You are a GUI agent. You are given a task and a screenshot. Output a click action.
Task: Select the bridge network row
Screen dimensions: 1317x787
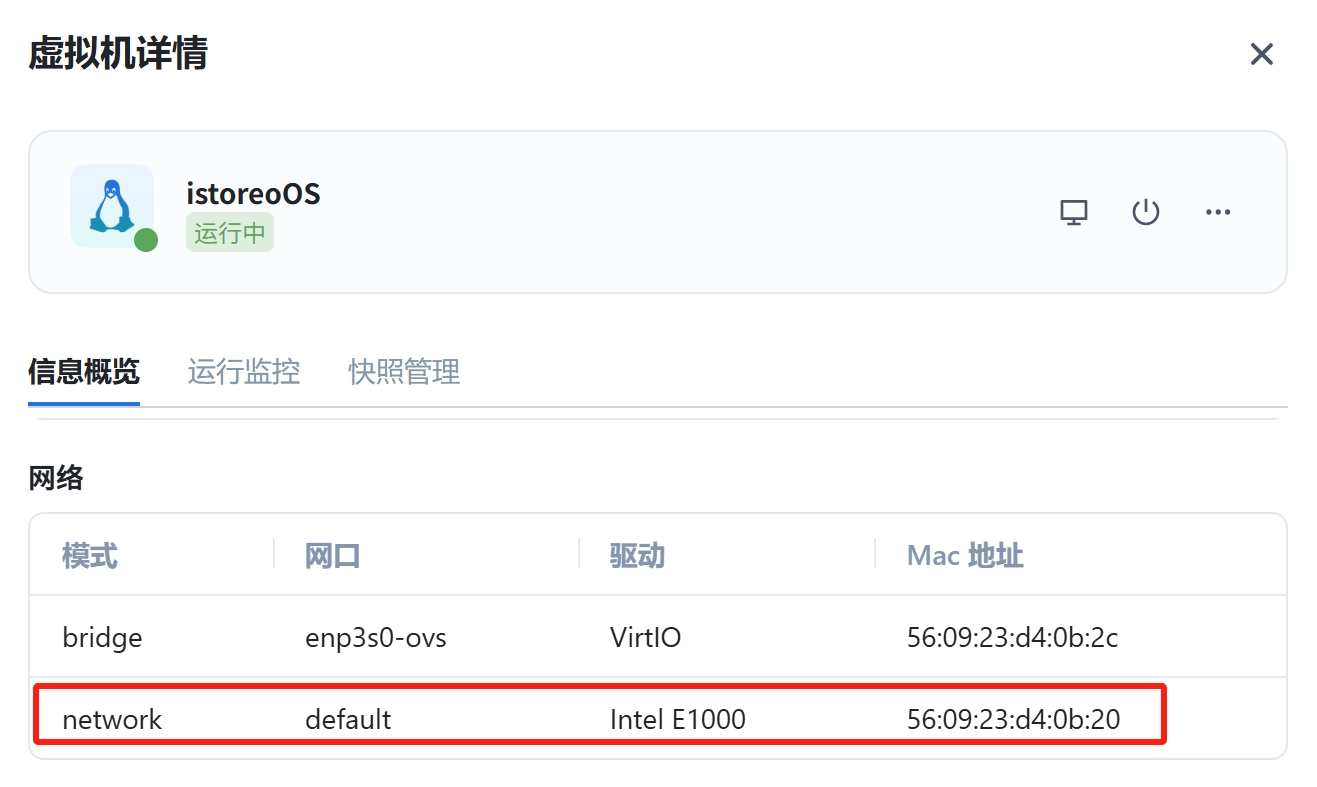coord(102,637)
